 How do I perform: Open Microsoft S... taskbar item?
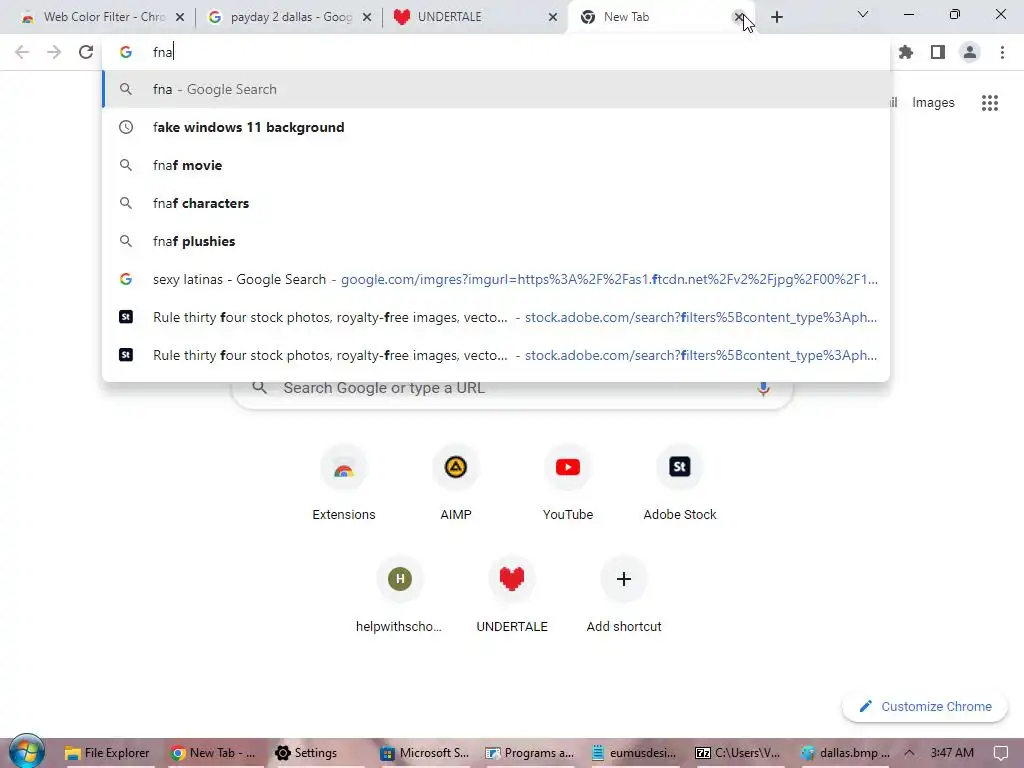pos(426,753)
